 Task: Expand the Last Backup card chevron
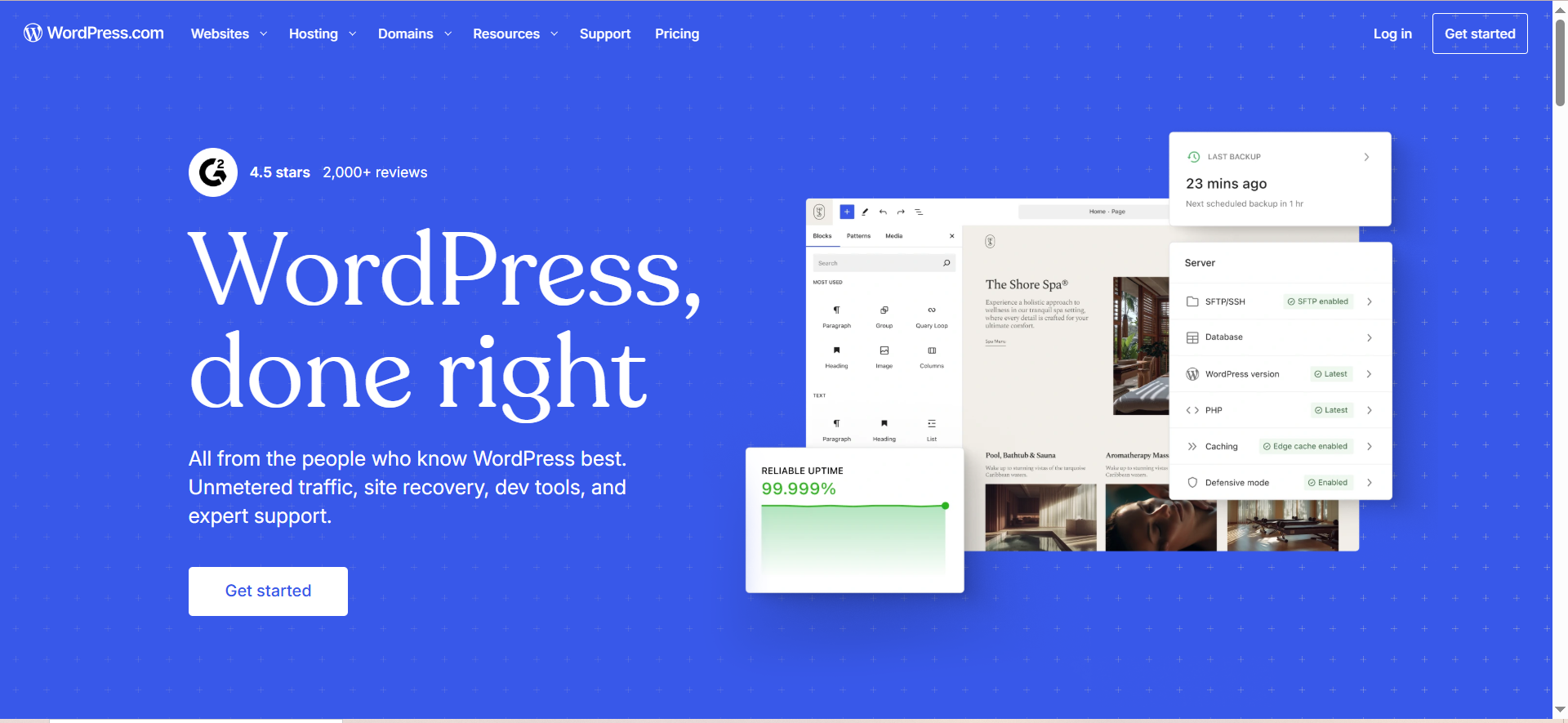pos(1366,157)
